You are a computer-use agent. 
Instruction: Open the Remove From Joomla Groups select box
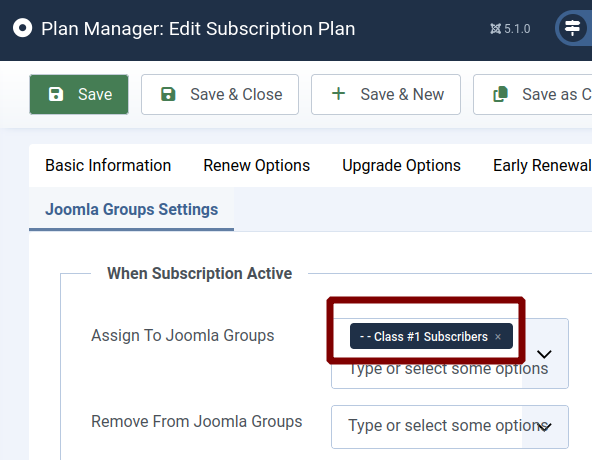450,427
